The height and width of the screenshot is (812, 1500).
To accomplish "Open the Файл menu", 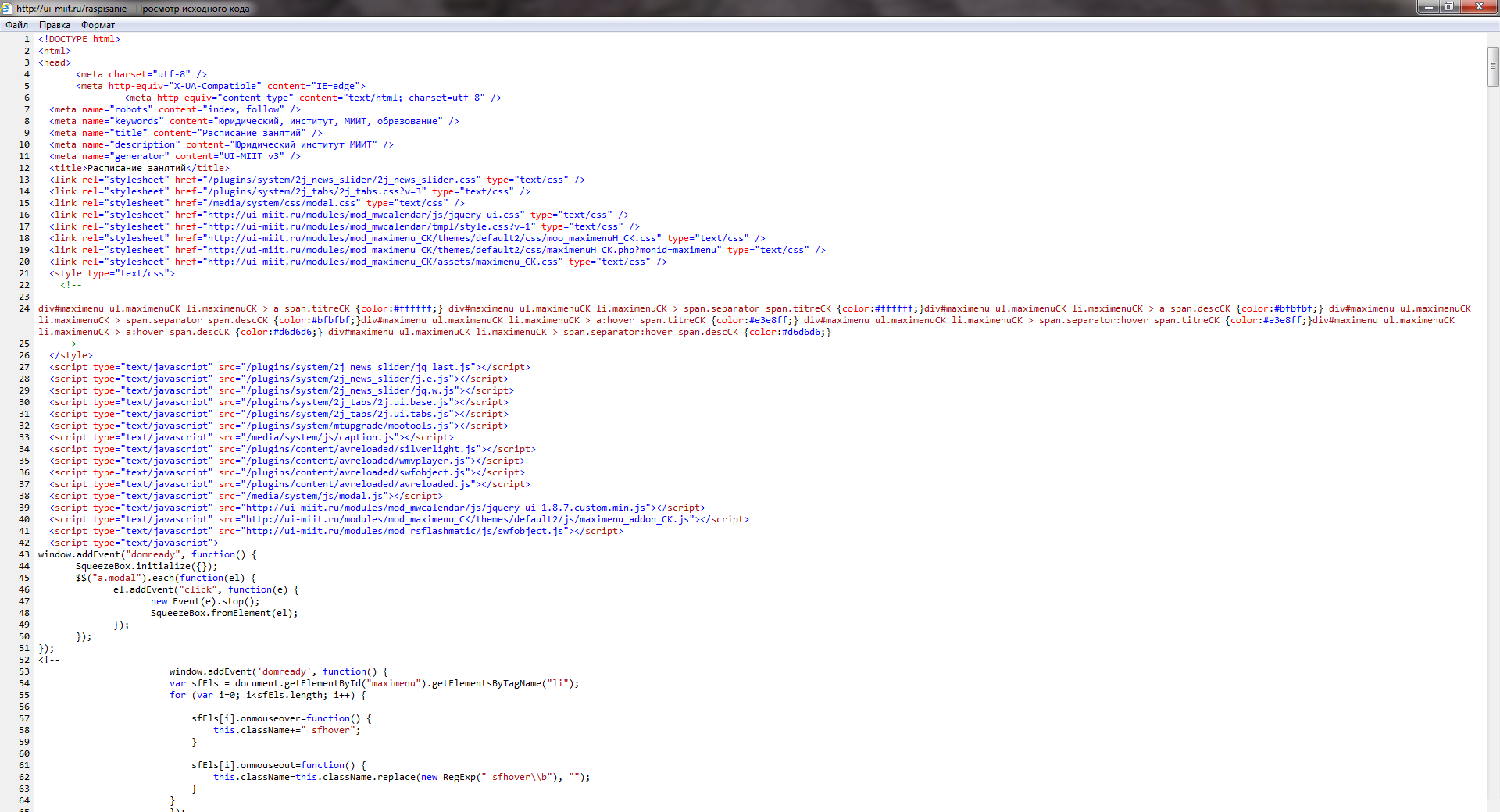I will pos(16,25).
